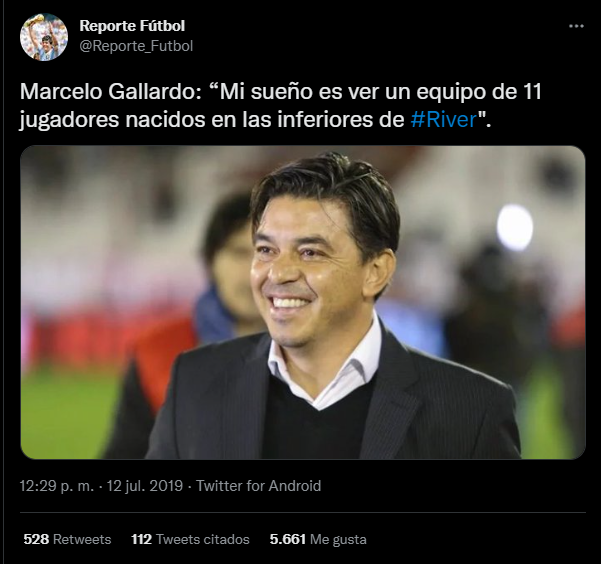
Task: Click the Me gusta label
Action: coord(338,539)
